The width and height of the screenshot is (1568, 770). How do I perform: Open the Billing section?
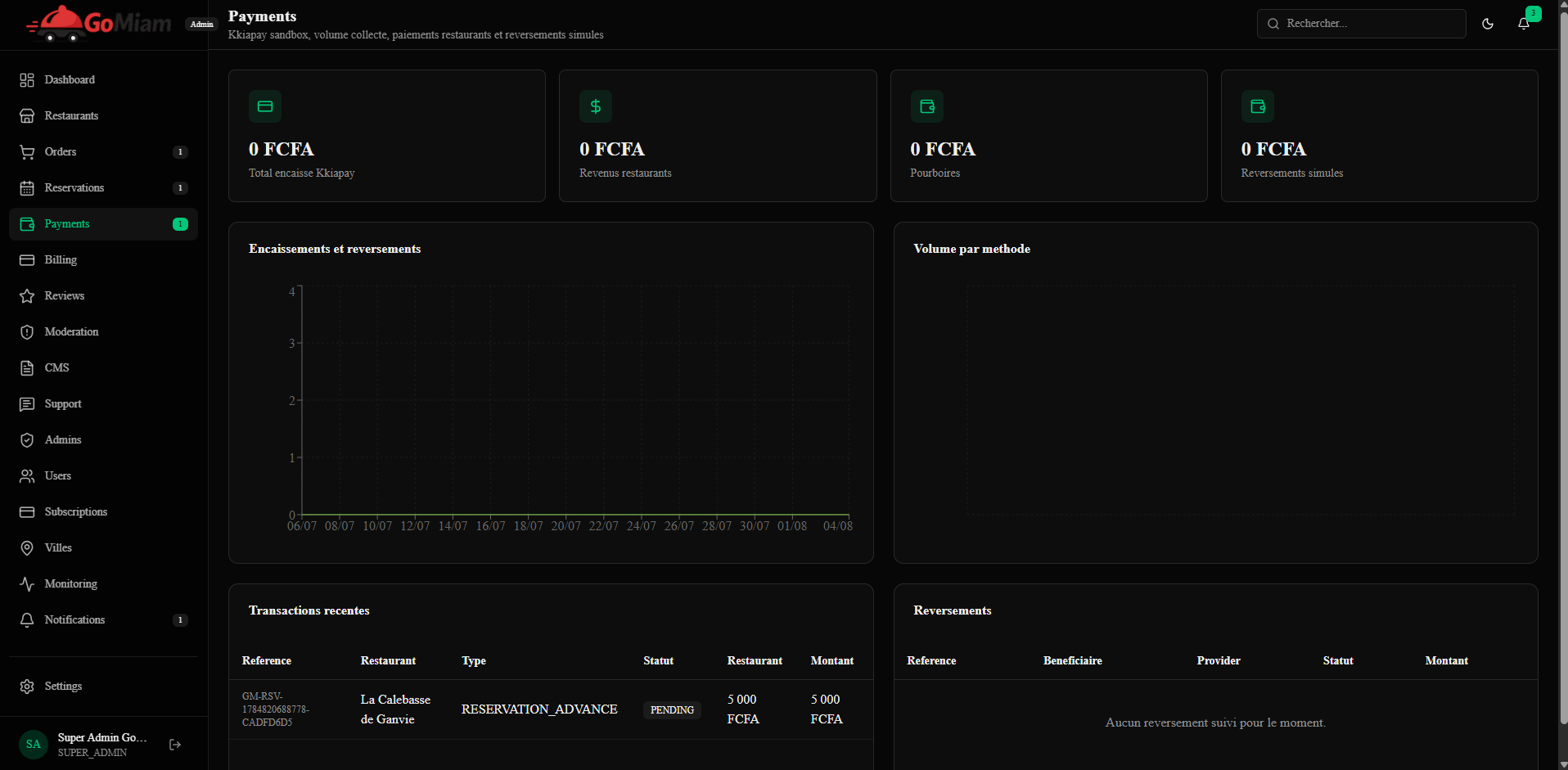click(103, 260)
